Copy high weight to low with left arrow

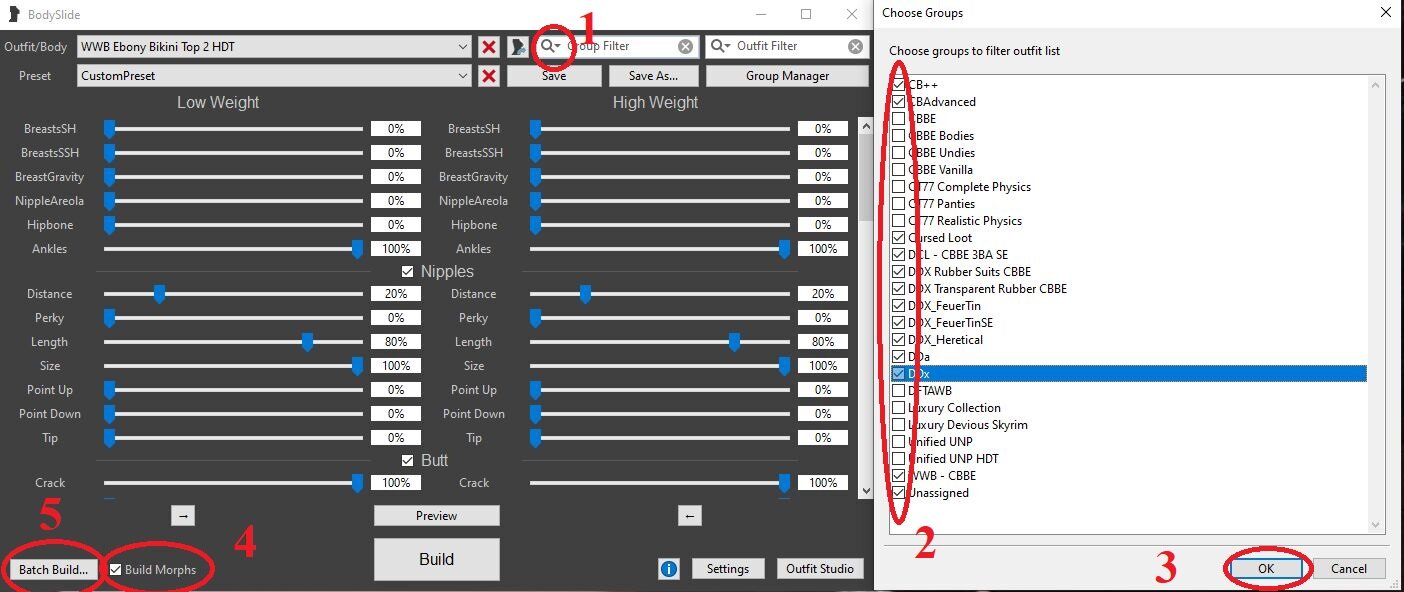tap(689, 516)
